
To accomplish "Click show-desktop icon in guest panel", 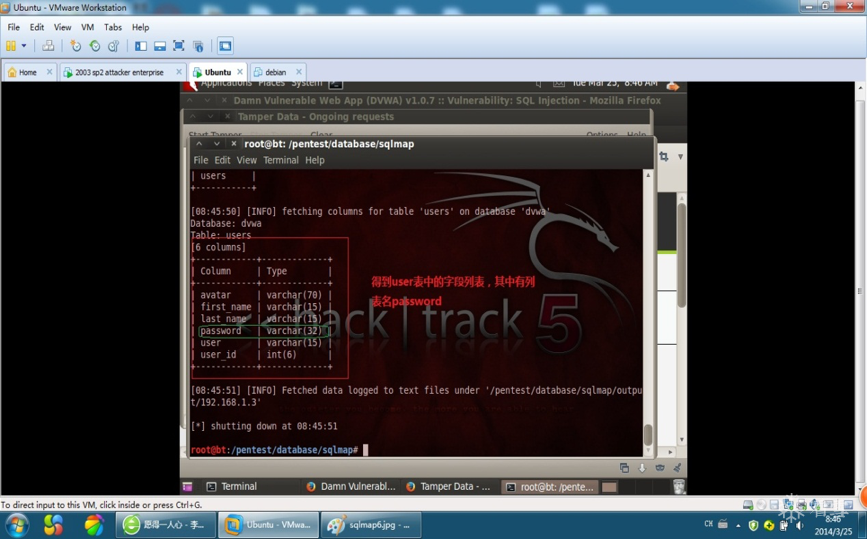I will point(187,486).
